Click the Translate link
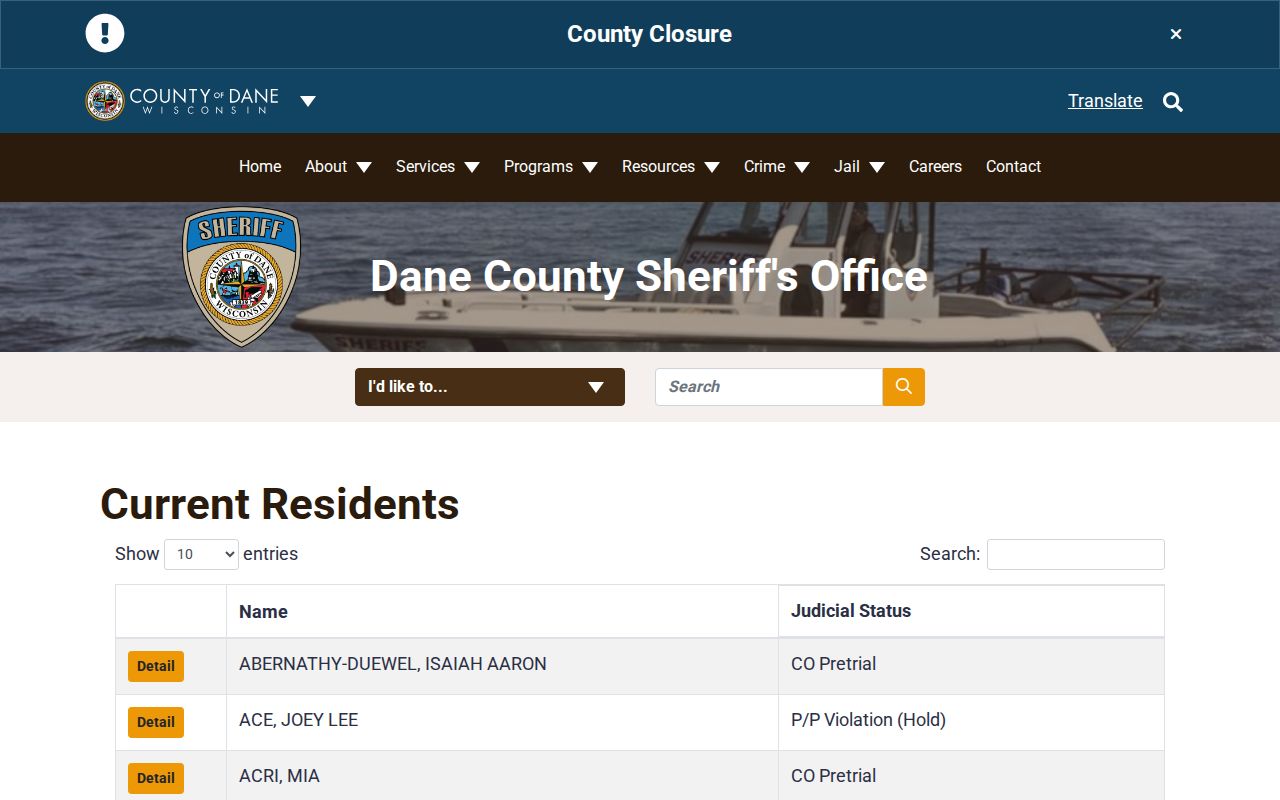This screenshot has width=1280, height=800. (x=1105, y=101)
